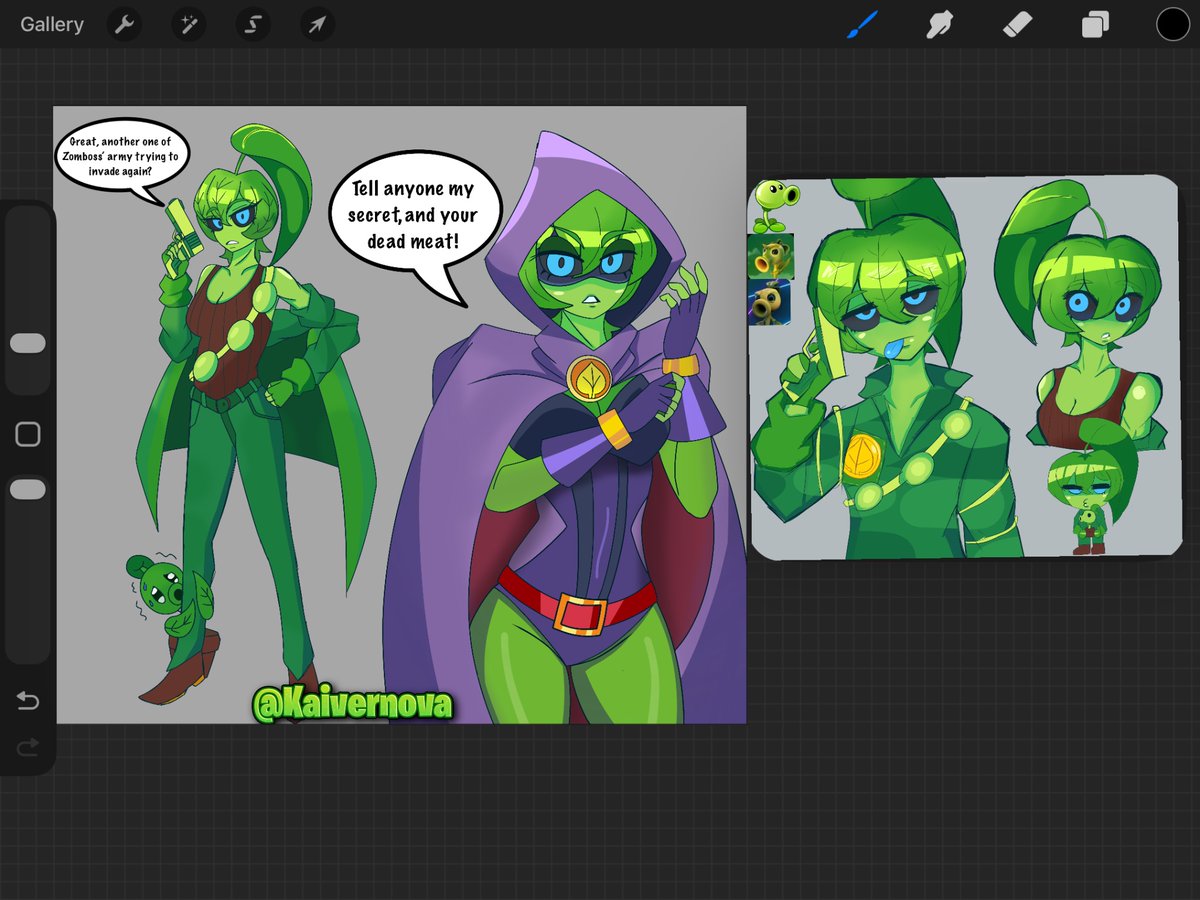Image resolution: width=1200 pixels, height=900 pixels.
Task: Undo the last action
Action: pos(28,702)
